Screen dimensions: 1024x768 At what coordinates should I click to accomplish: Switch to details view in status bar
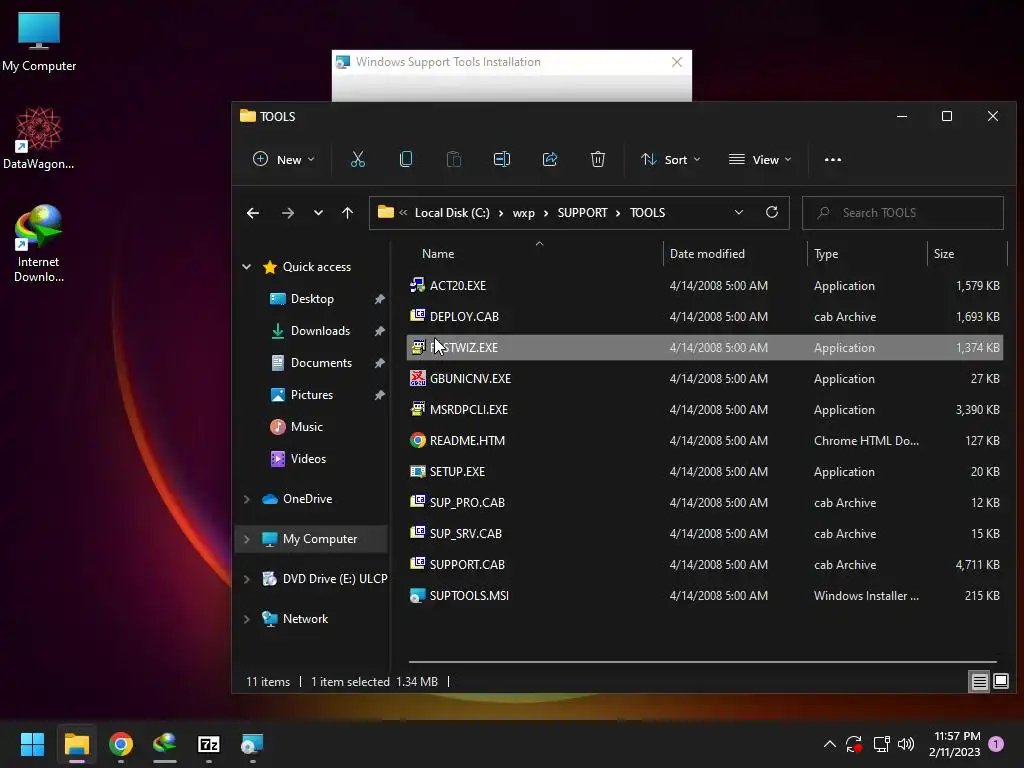click(979, 682)
